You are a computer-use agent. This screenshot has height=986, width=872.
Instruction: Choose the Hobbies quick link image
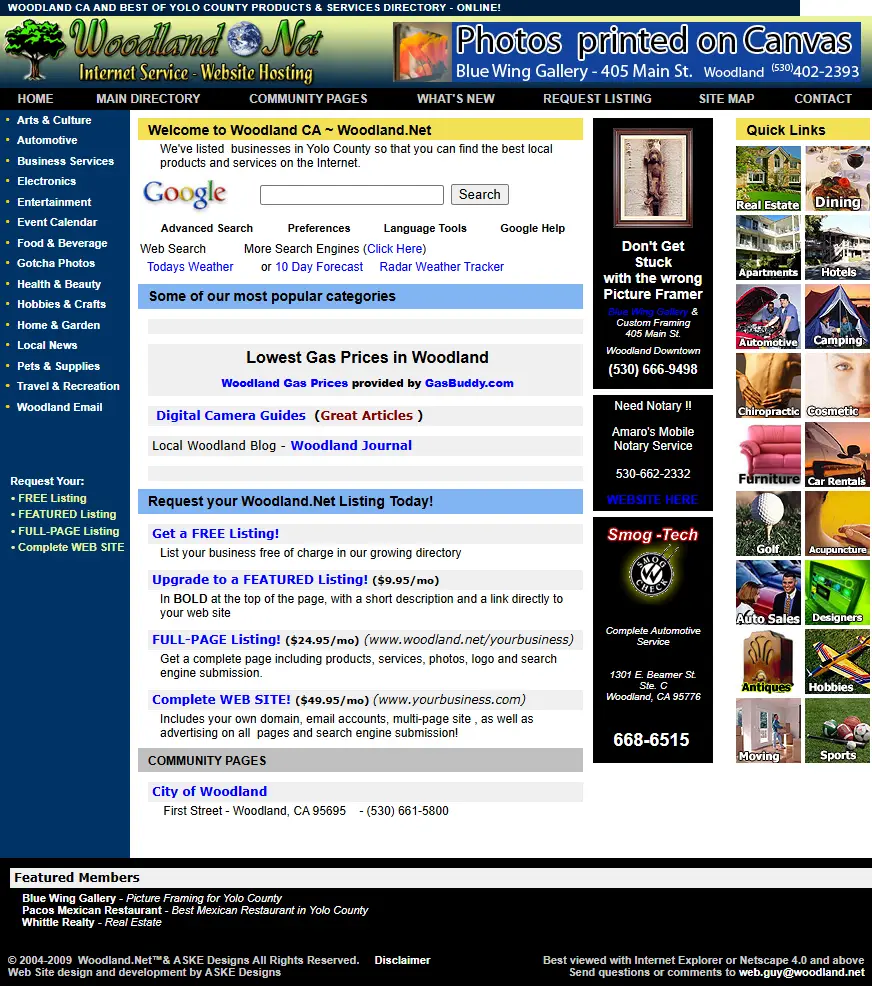pos(837,662)
